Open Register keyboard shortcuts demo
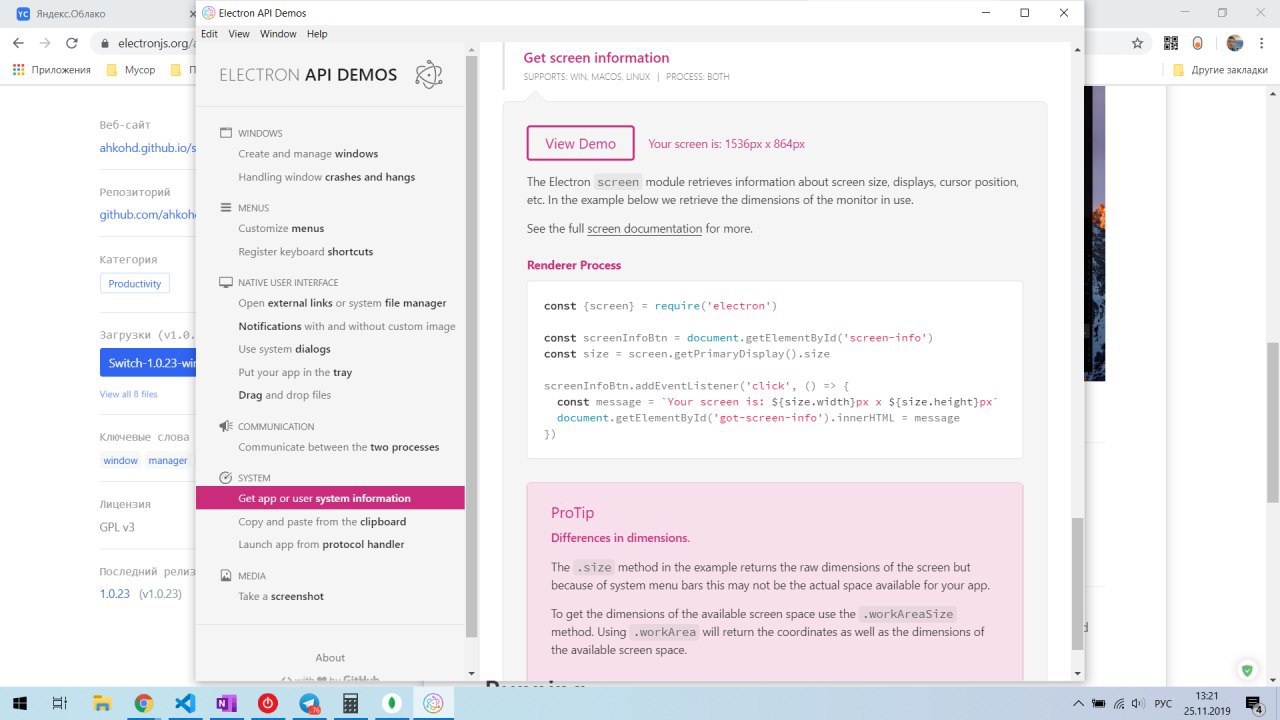Screen dimensions: 1280x720 point(305,251)
